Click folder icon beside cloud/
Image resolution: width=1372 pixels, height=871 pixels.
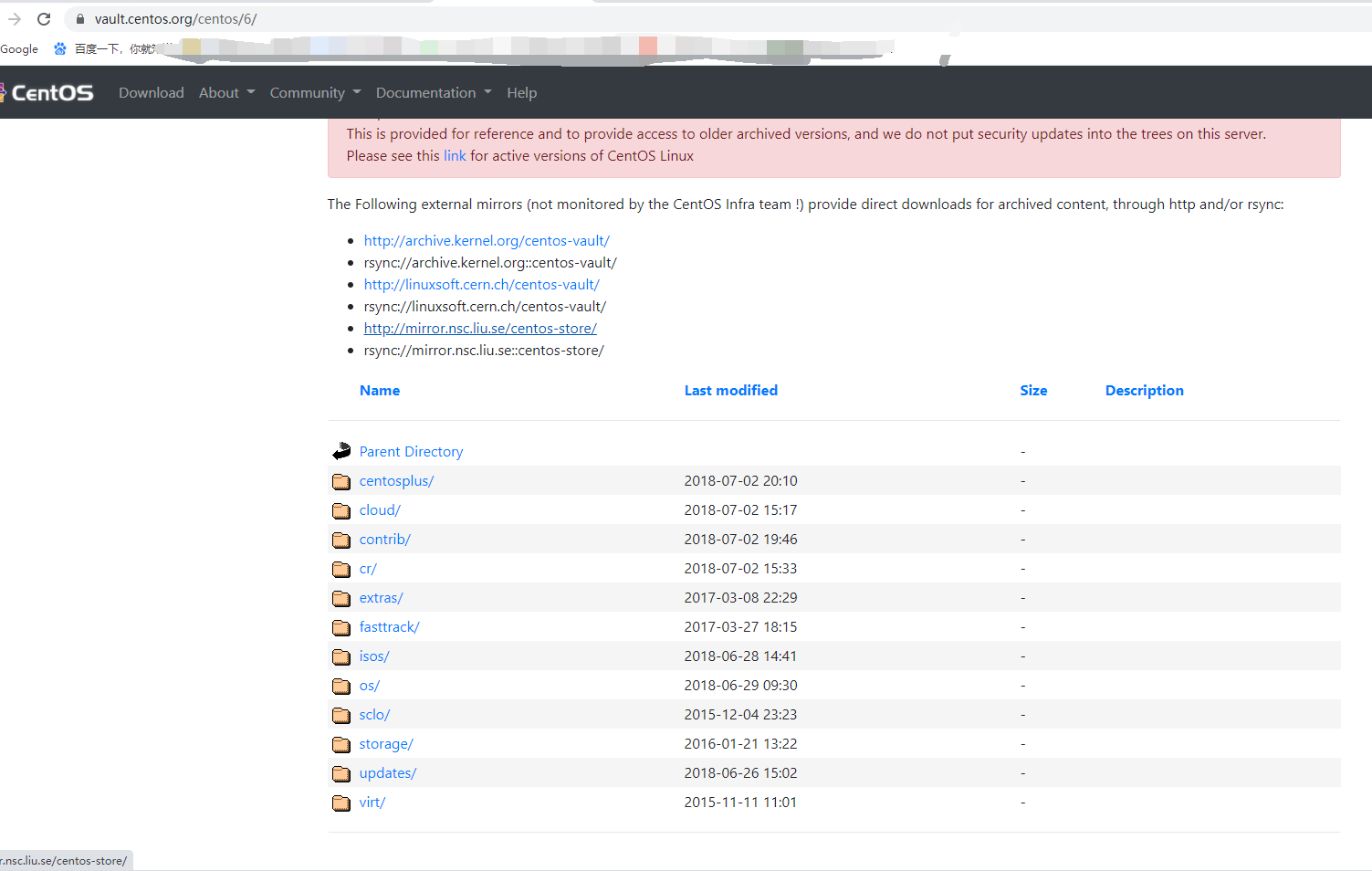coord(341,510)
